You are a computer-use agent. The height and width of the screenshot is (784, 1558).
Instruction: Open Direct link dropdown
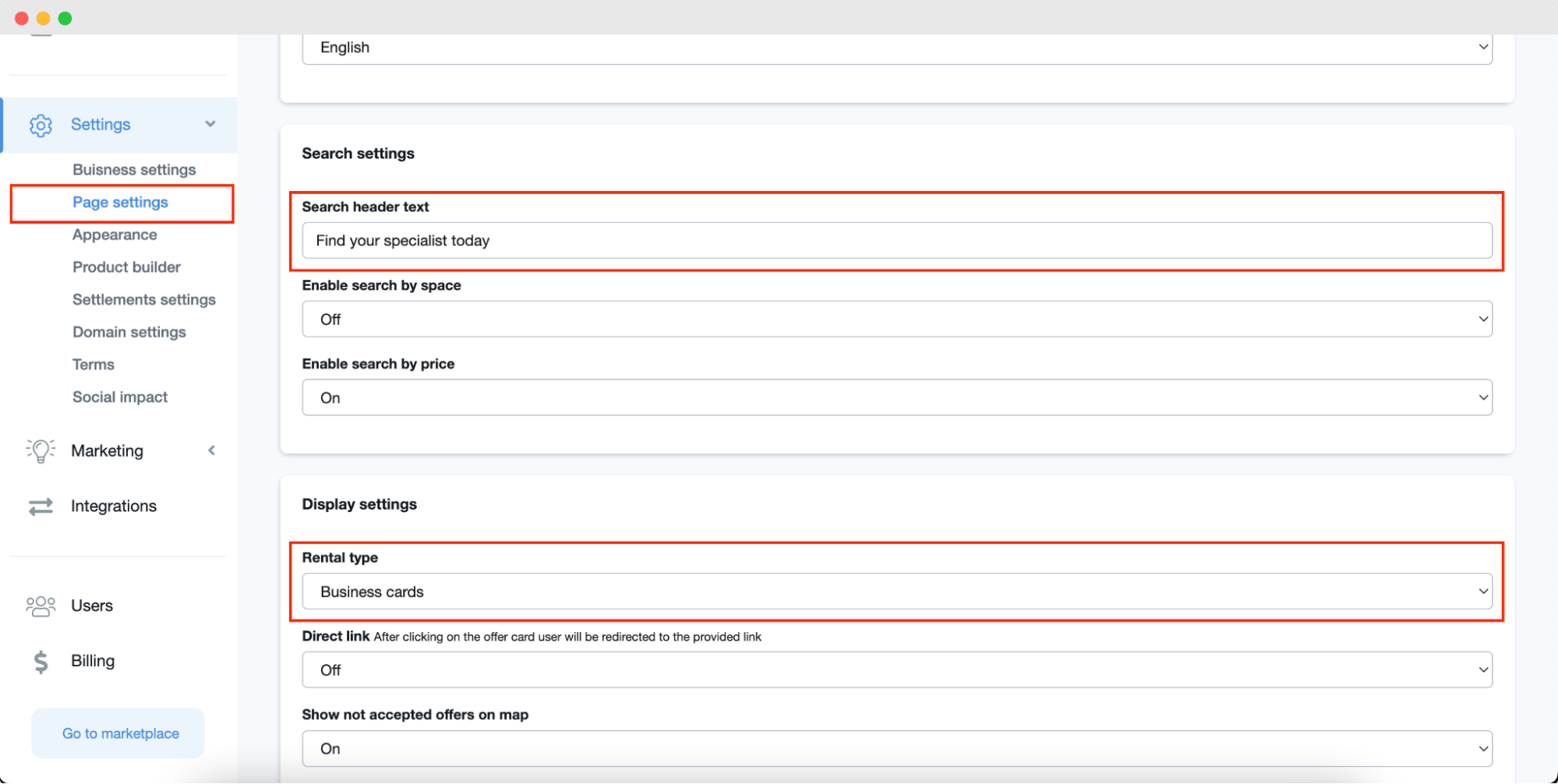[897, 670]
